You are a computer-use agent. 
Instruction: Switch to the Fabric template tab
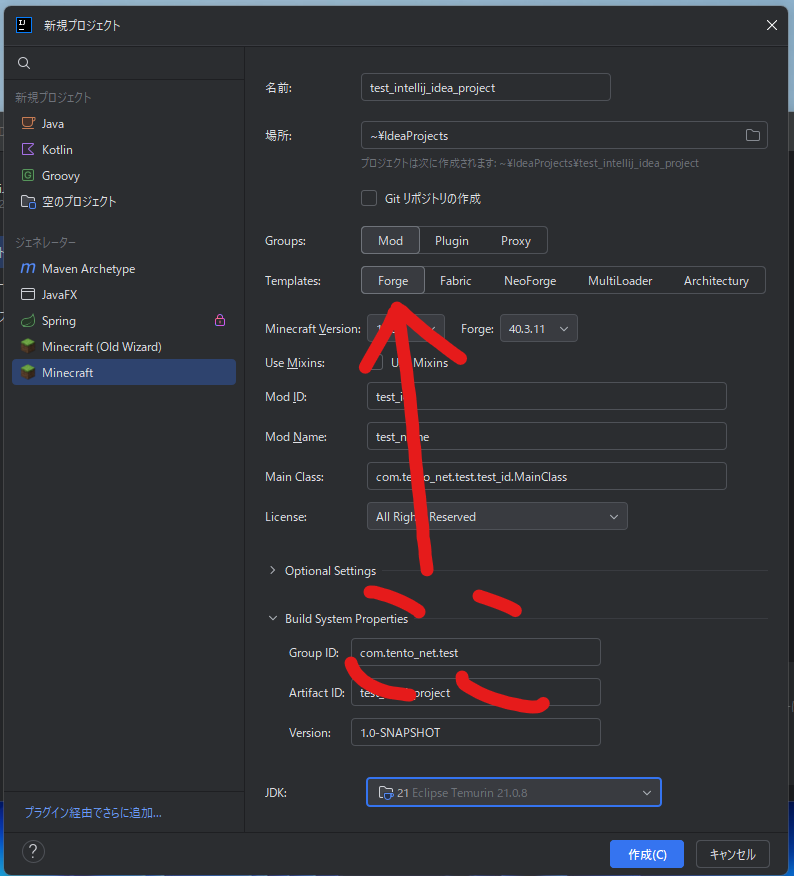455,281
